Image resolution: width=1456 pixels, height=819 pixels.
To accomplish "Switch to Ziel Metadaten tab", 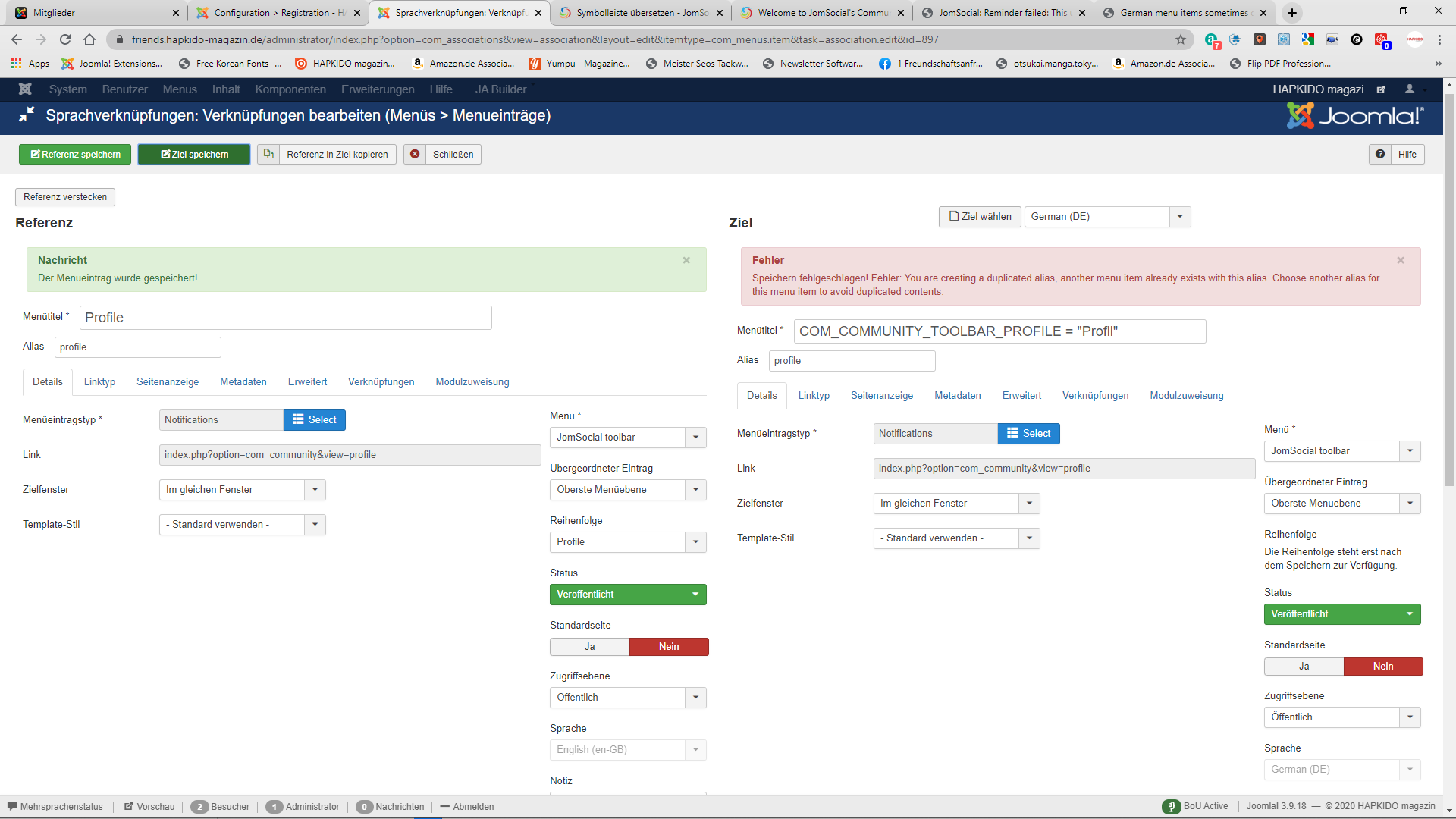I will (x=957, y=396).
